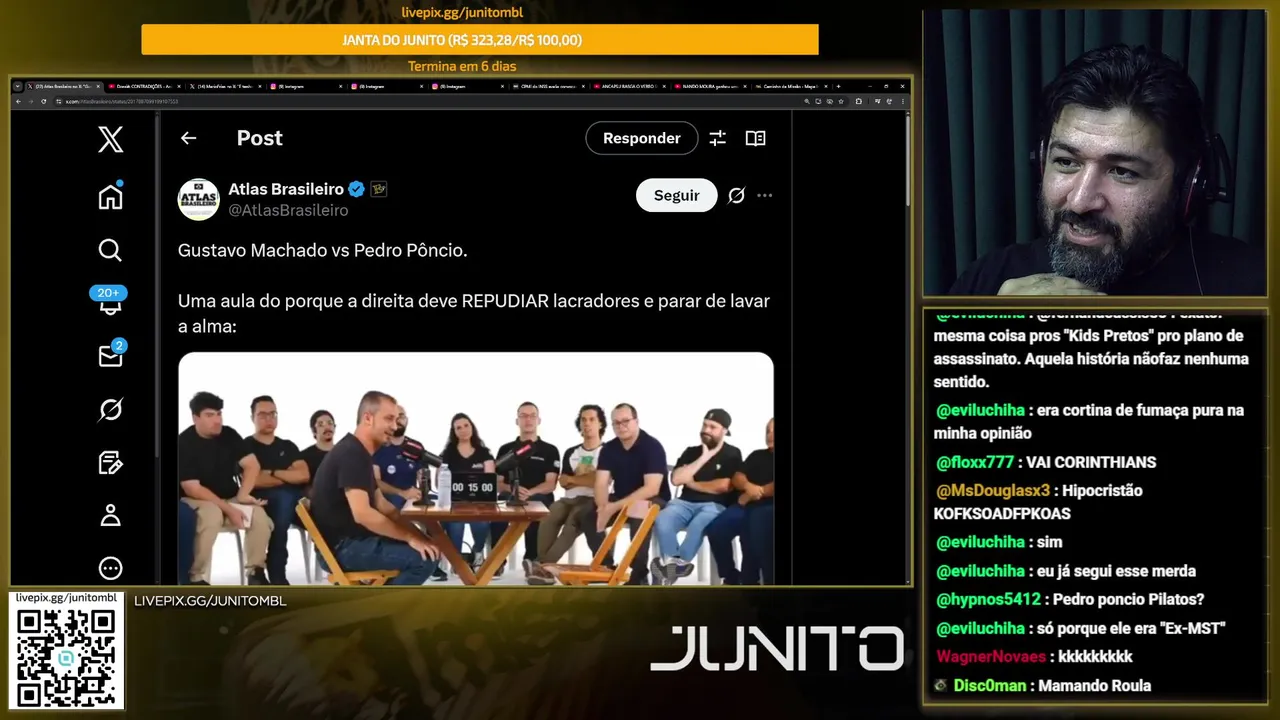Open the Profile person icon in sidebar
This screenshot has width=1280, height=720.
coord(111,515)
